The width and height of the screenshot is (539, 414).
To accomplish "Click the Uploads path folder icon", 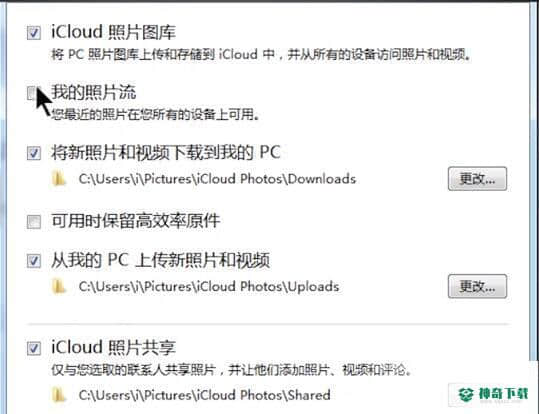I will [x=59, y=286].
